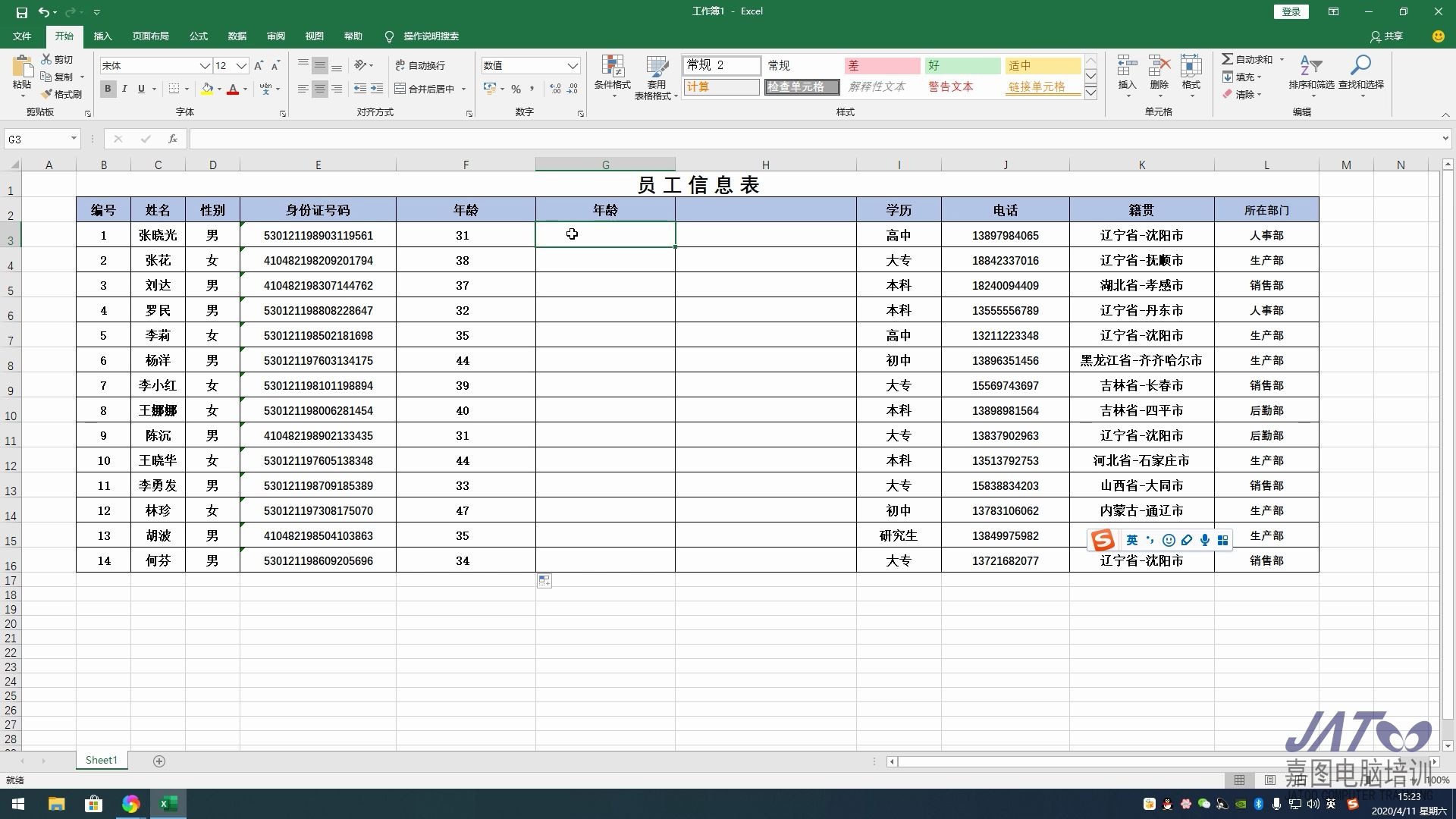Toggle Bold formatting
1456x819 pixels.
[x=108, y=89]
